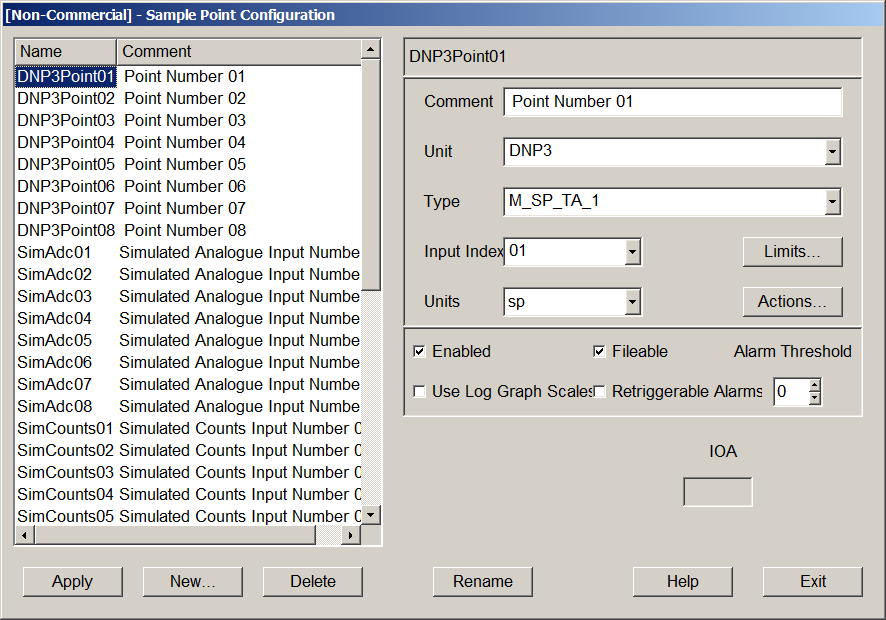
Task: Click the Comment input field
Action: point(672,102)
